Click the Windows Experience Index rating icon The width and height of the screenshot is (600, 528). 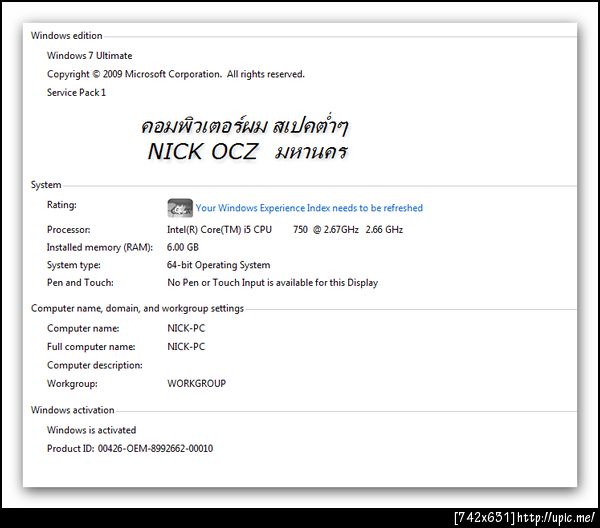(x=180, y=208)
